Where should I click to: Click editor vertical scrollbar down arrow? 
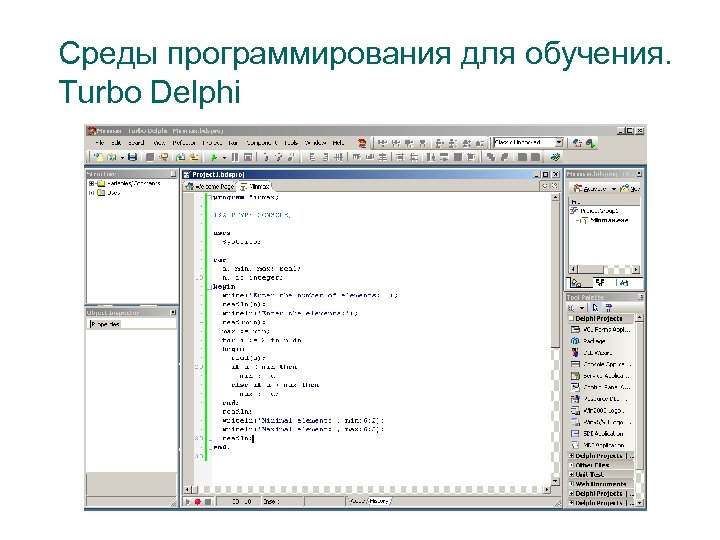point(555,481)
